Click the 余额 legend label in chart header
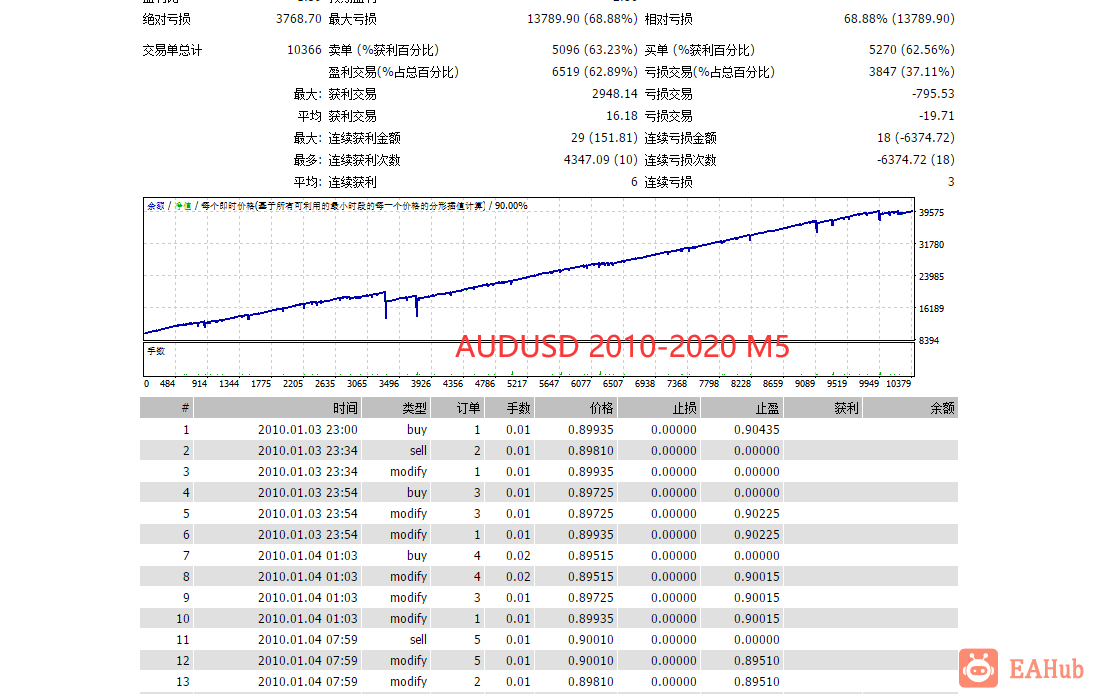The width and height of the screenshot is (1098, 694). click(155, 206)
